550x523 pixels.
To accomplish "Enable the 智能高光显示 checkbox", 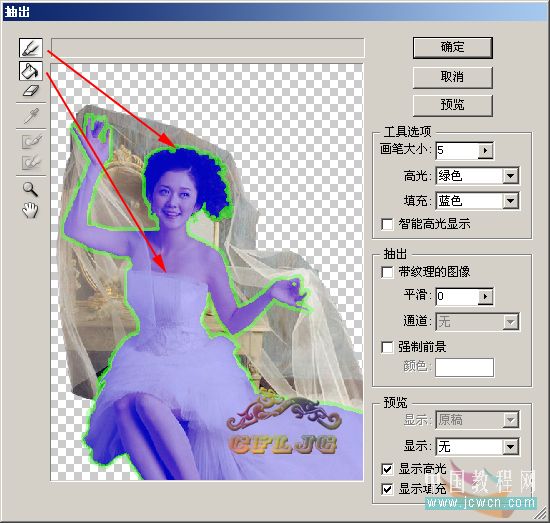I will point(387,224).
